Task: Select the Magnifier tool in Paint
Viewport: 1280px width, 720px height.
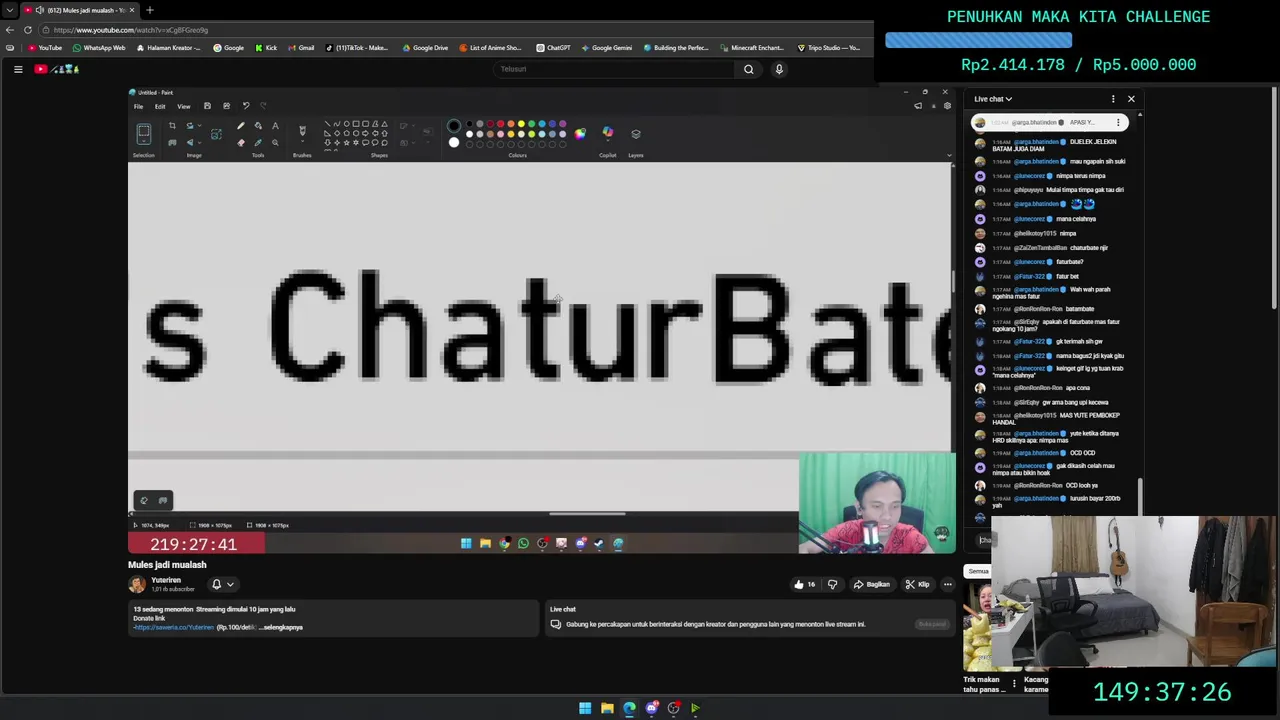Action: pos(275,142)
